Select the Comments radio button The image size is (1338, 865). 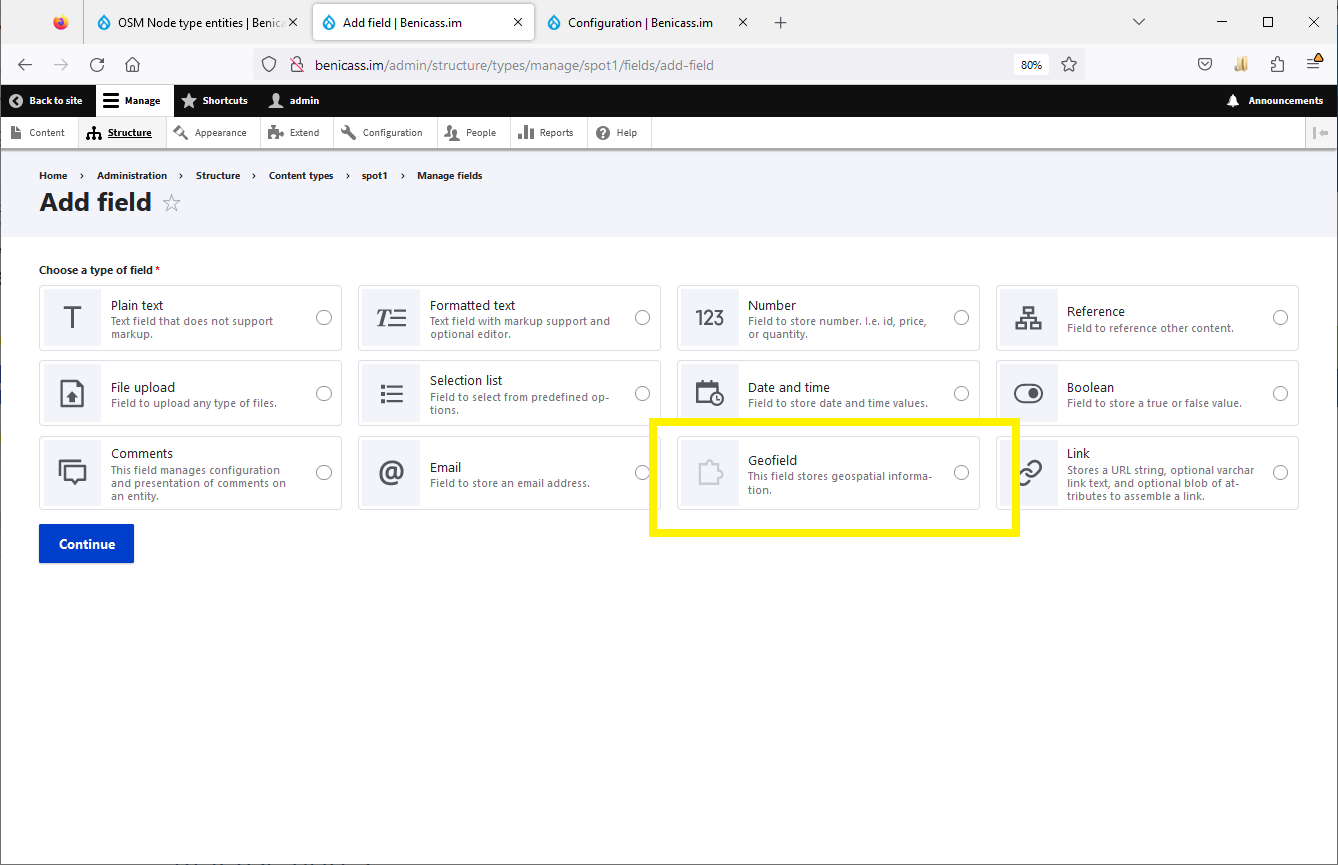point(324,473)
